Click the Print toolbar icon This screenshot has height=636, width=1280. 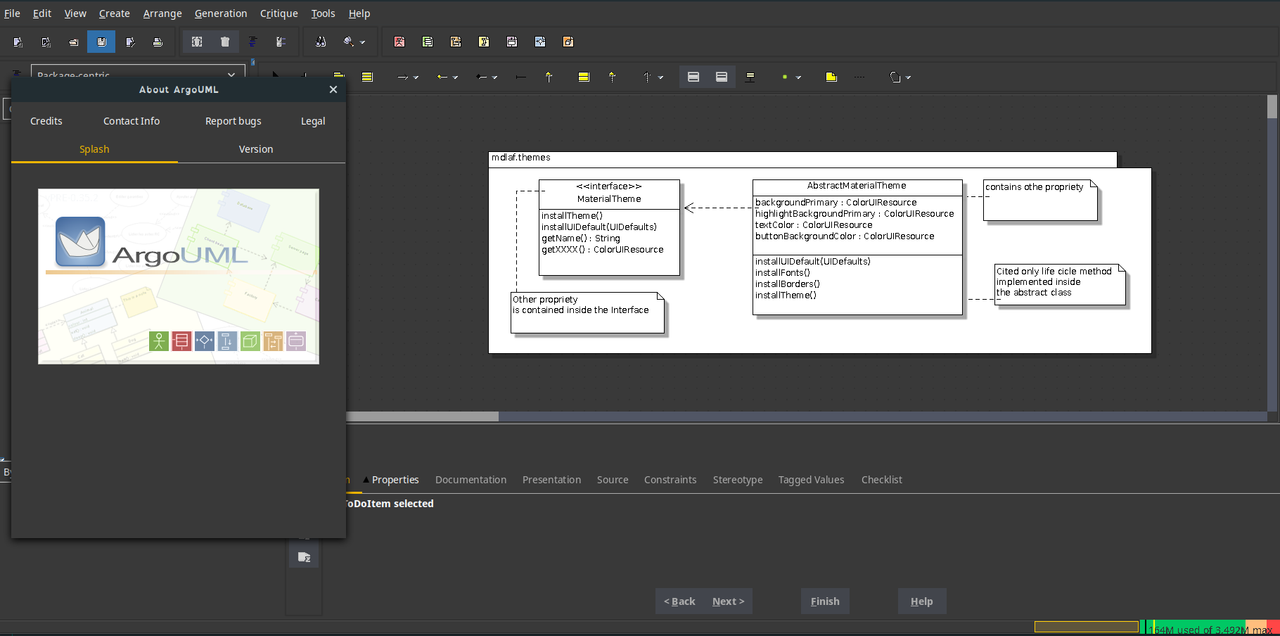[157, 42]
